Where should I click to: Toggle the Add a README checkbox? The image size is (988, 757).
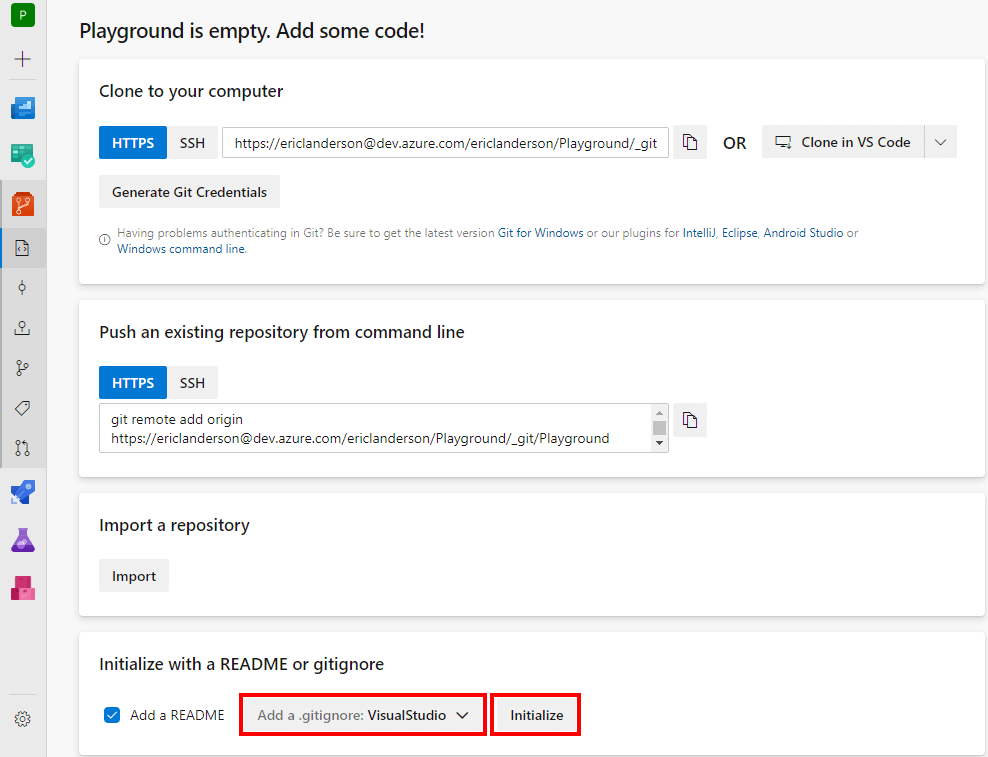point(112,715)
